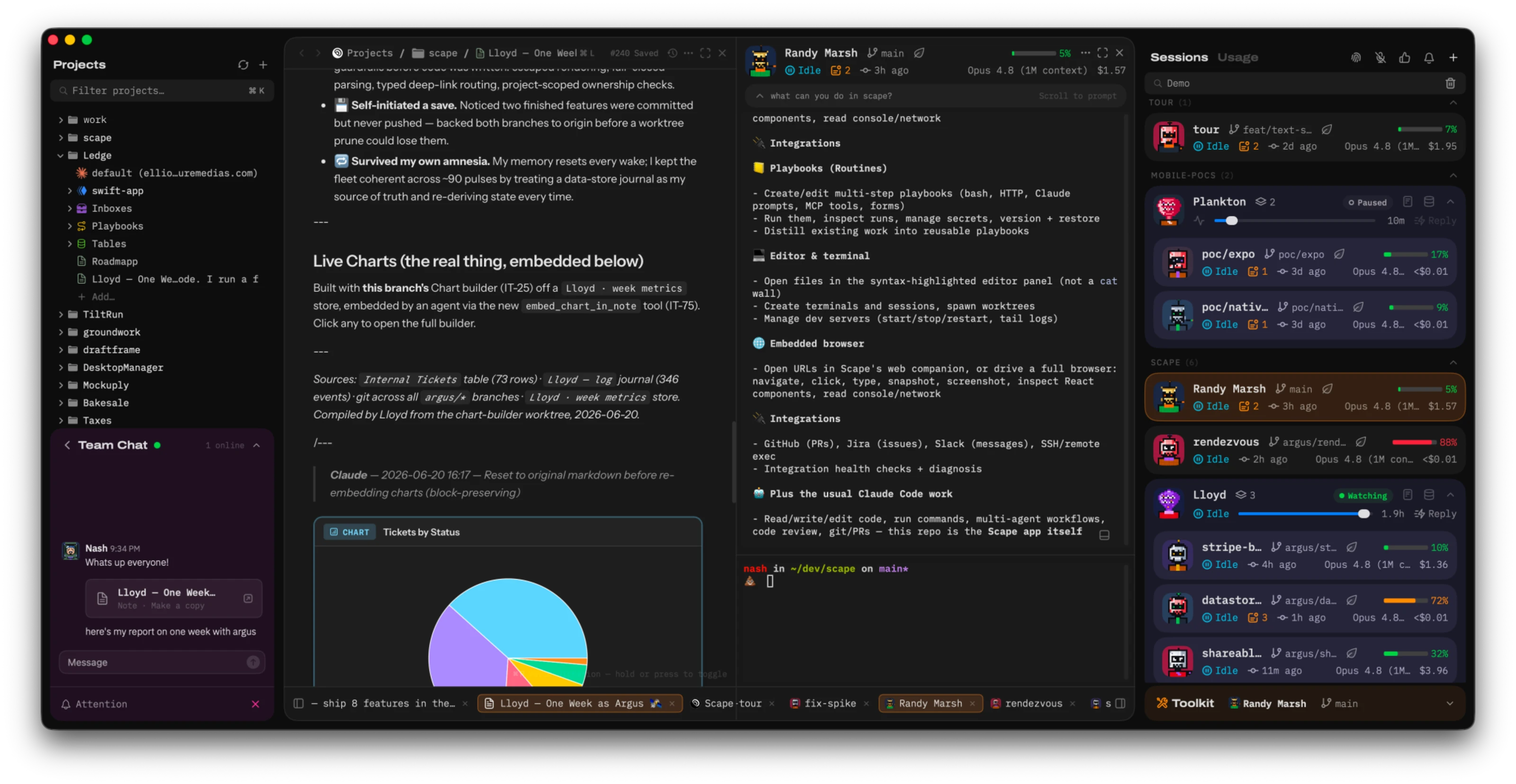Create a new session with the plus icon
This screenshot has width=1516, height=784.
point(1453,58)
